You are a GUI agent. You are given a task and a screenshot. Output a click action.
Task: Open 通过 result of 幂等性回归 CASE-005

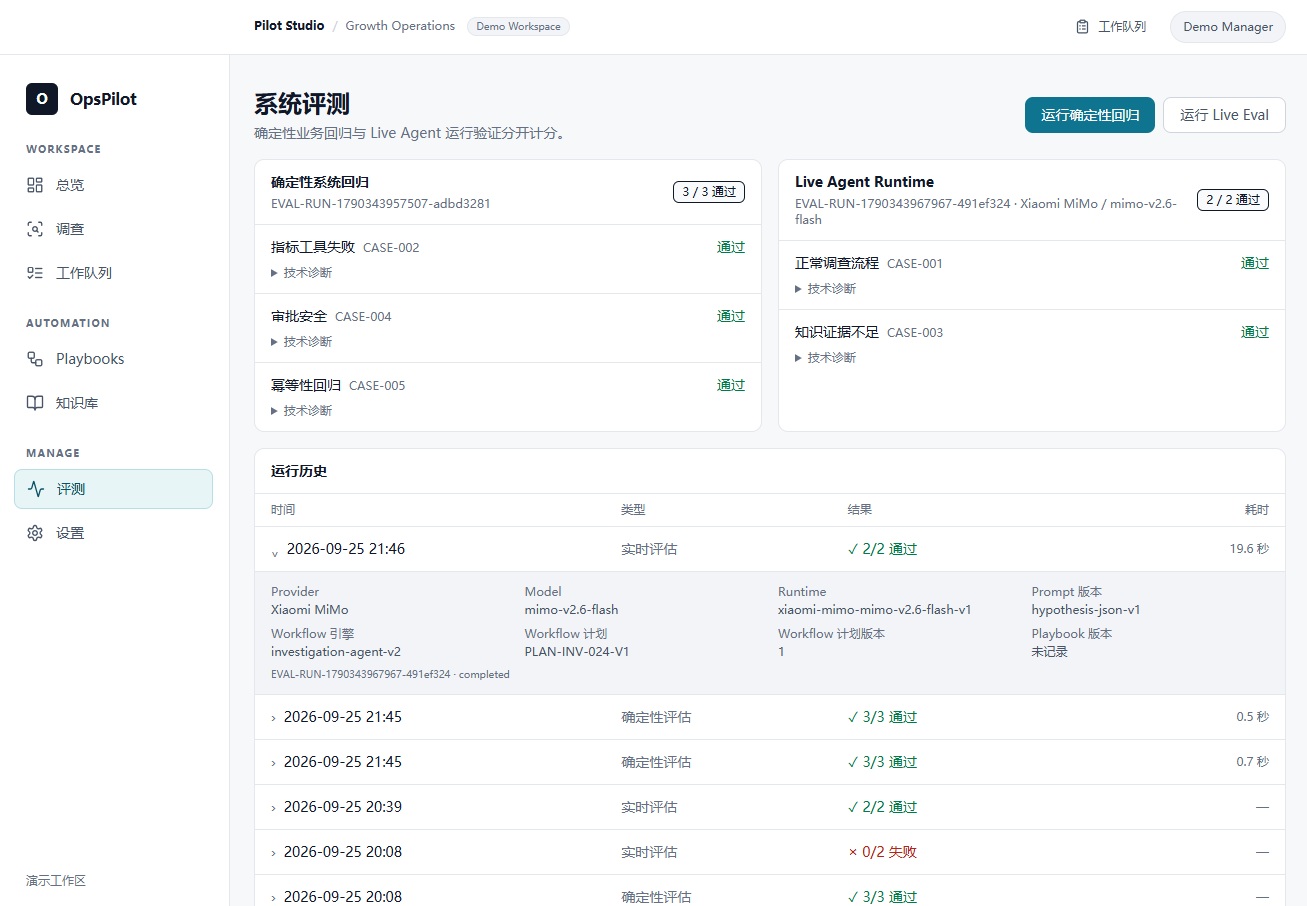coord(731,386)
